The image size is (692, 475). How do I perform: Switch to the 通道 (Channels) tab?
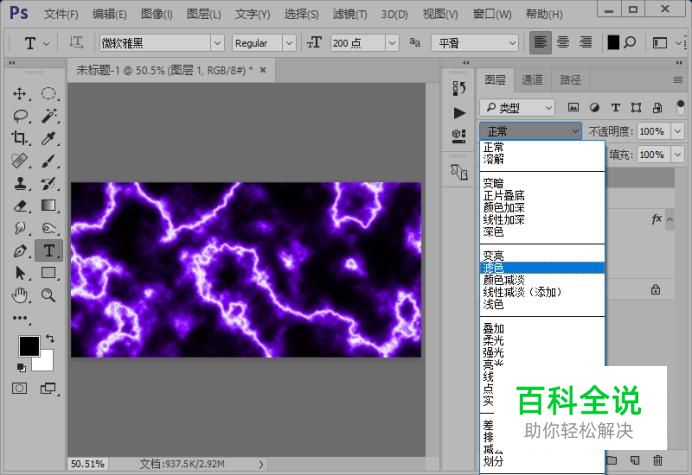532,80
